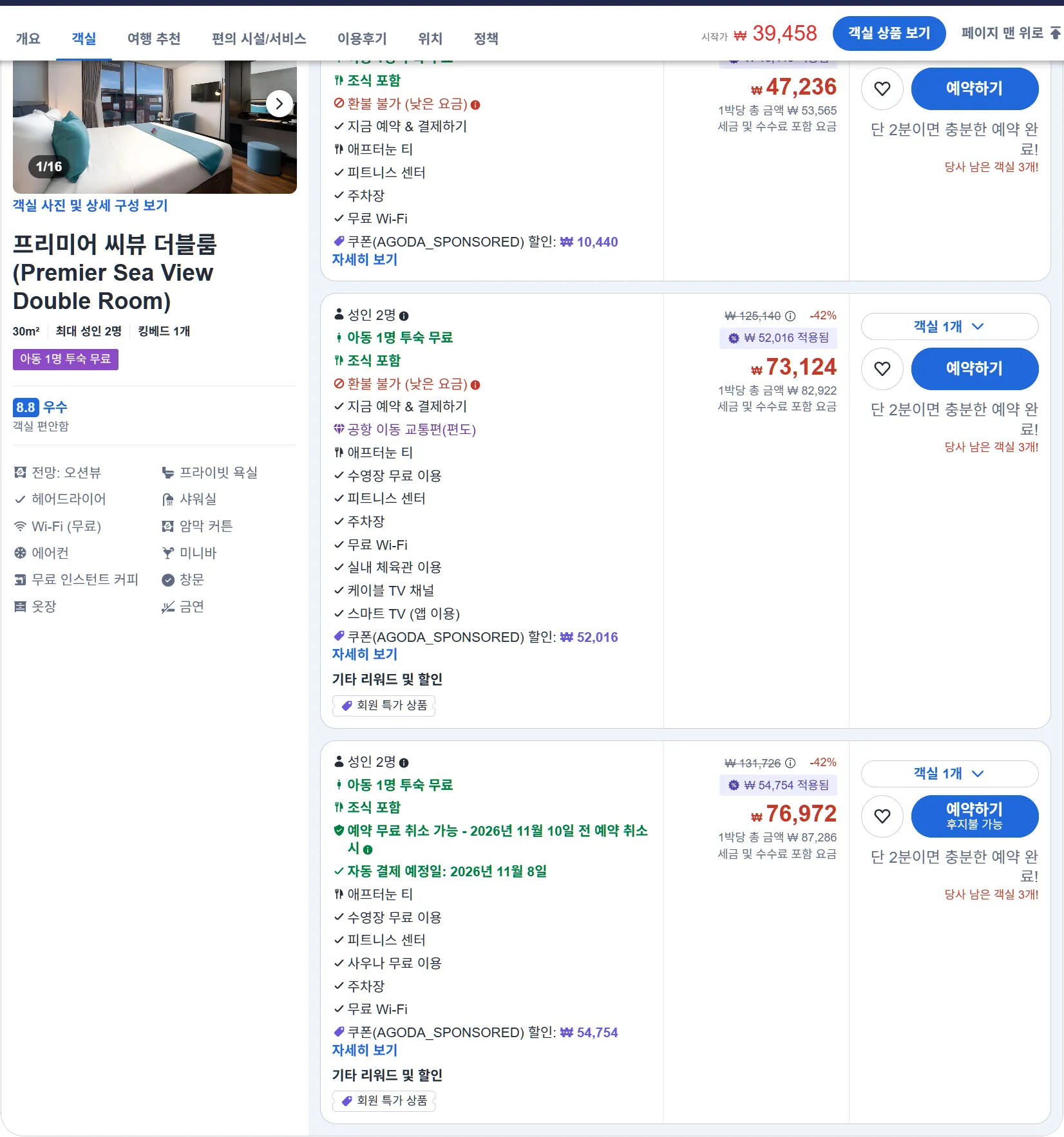Click green info icon after free cancellation text

368,850
